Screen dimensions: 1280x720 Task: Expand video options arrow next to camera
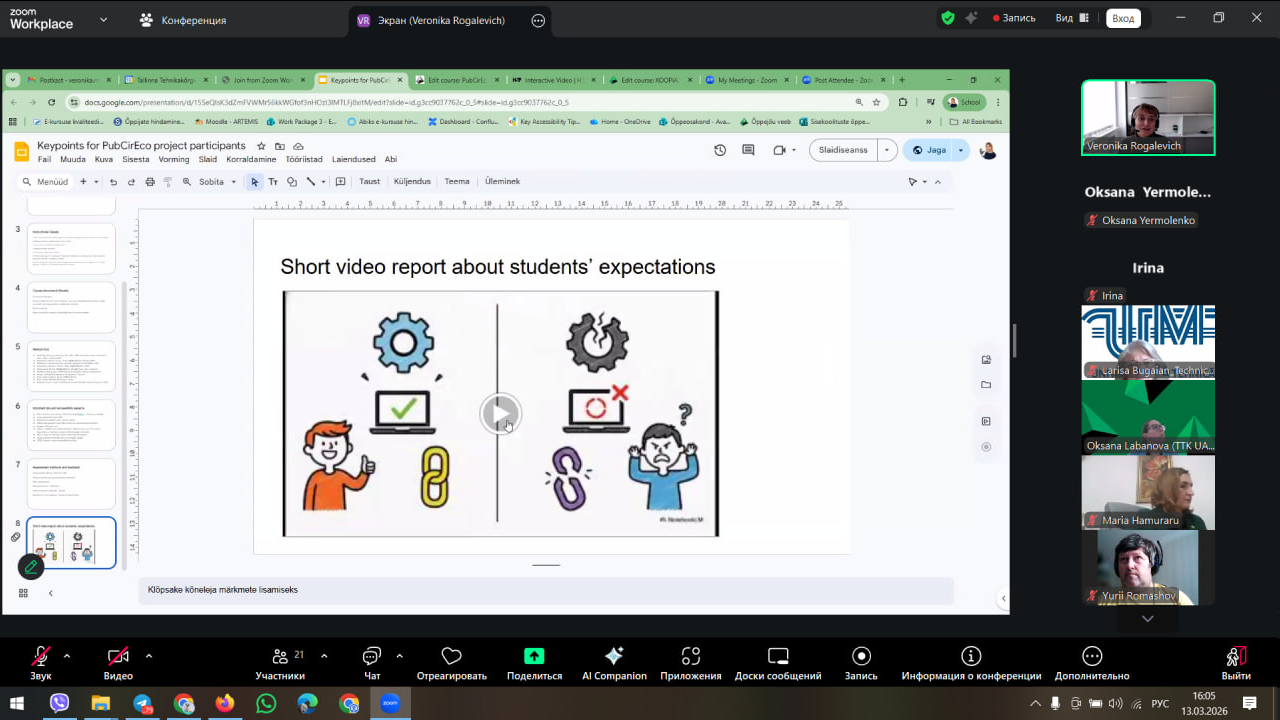pos(149,656)
